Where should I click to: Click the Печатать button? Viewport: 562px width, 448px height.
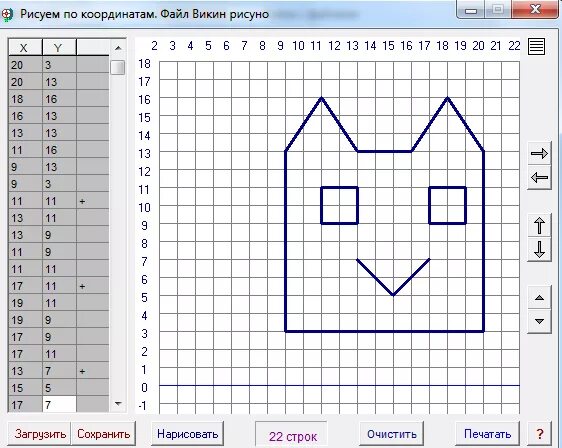coord(487,434)
